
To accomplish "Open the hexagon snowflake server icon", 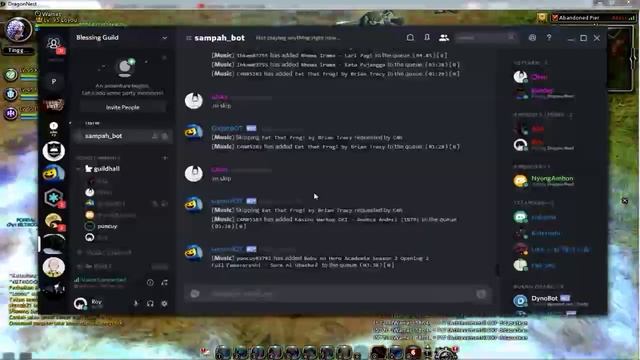I will point(53,198).
